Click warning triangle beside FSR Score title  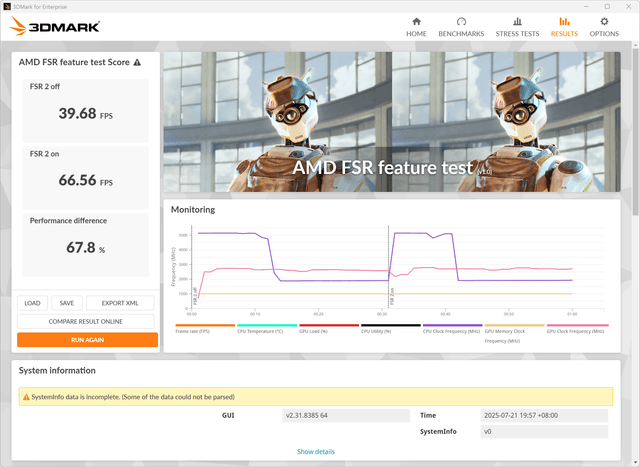coord(137,62)
